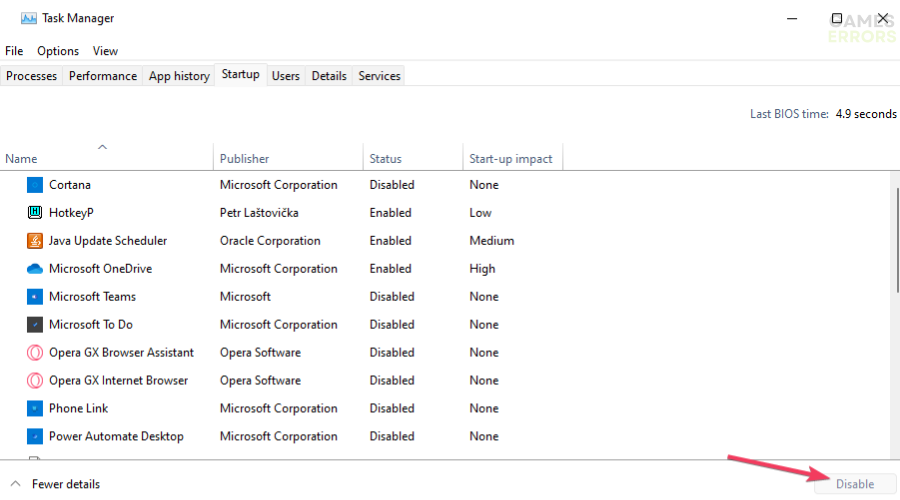Switch to the Services tab
This screenshot has width=900, height=500.
click(x=379, y=76)
